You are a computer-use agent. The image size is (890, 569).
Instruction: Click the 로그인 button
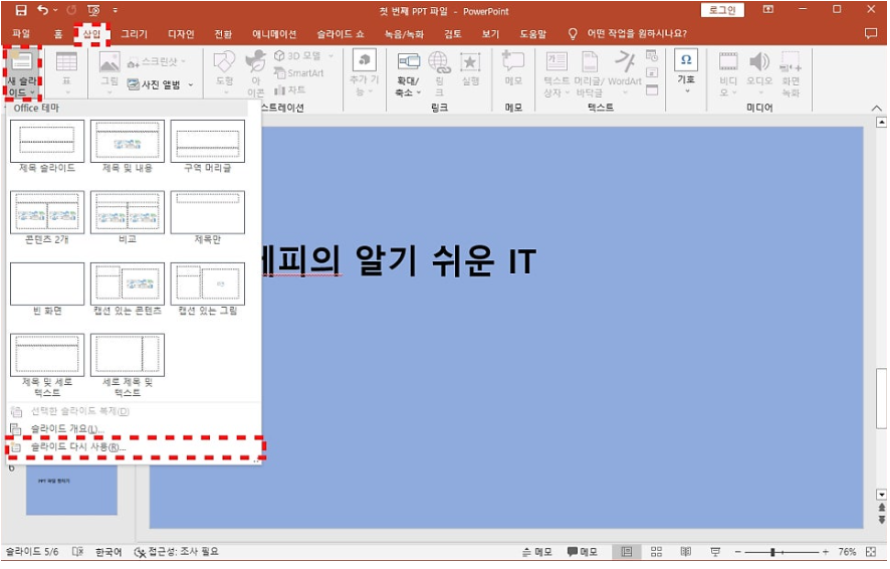(722, 10)
